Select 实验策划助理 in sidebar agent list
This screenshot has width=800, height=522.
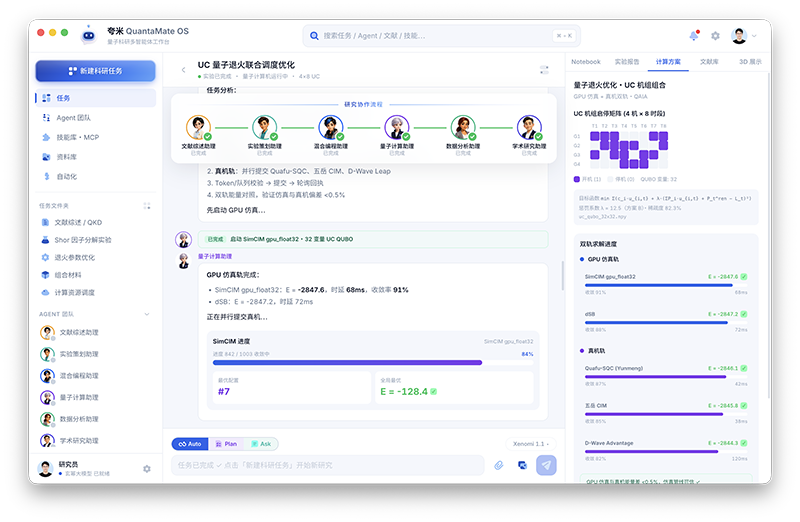[x=95, y=354]
